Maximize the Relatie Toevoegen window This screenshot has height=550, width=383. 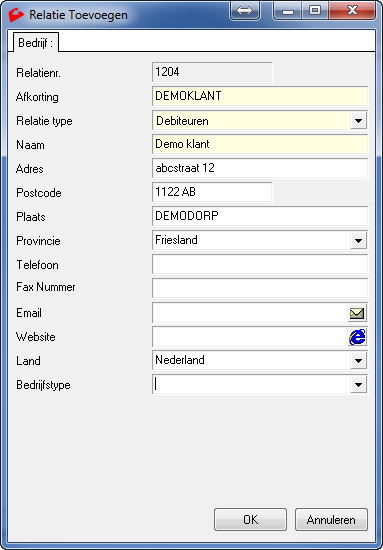[315, 11]
